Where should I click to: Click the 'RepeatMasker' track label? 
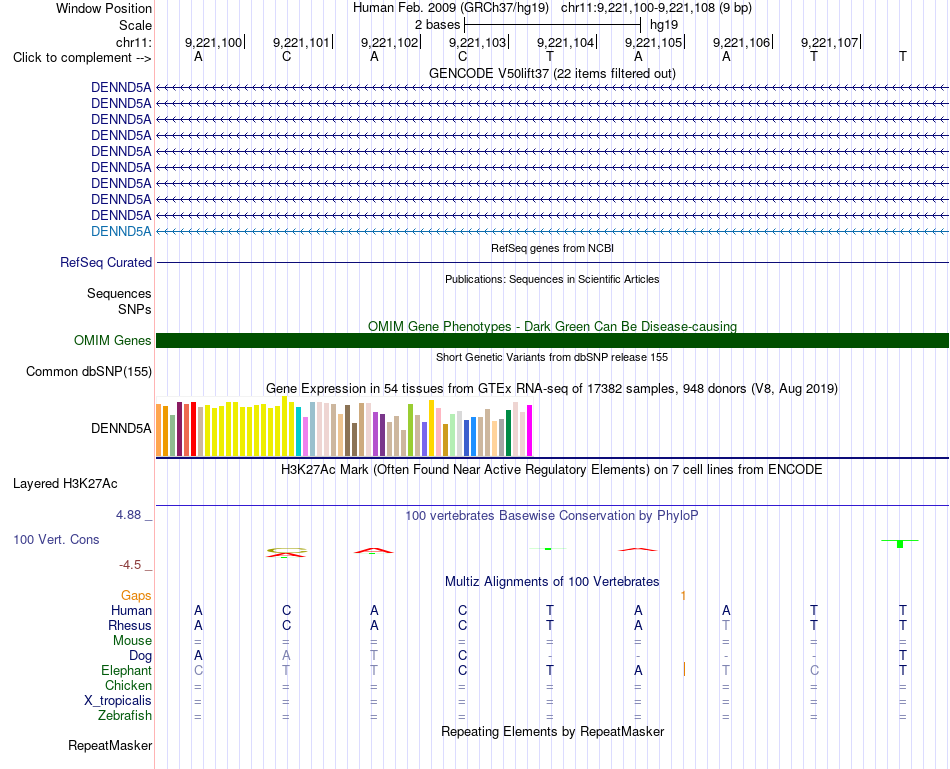pos(110,745)
